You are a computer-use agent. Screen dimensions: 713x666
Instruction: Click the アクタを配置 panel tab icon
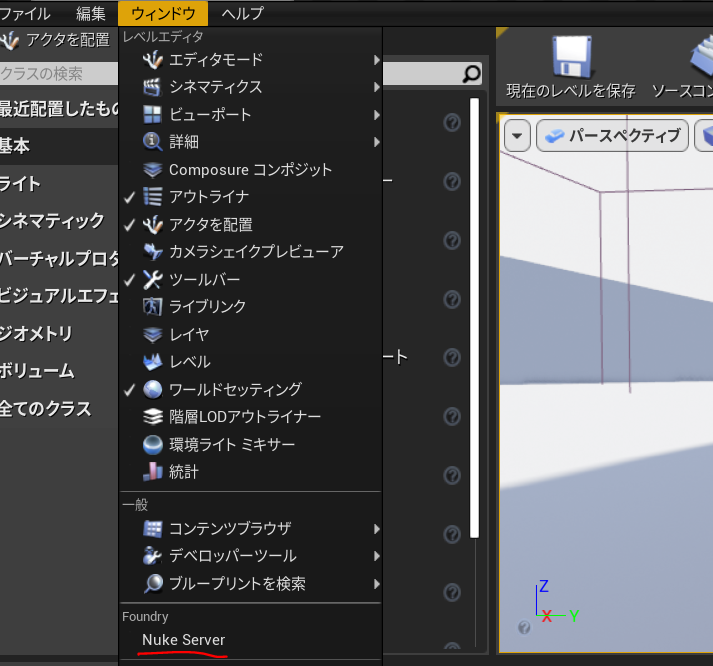pos(10,40)
